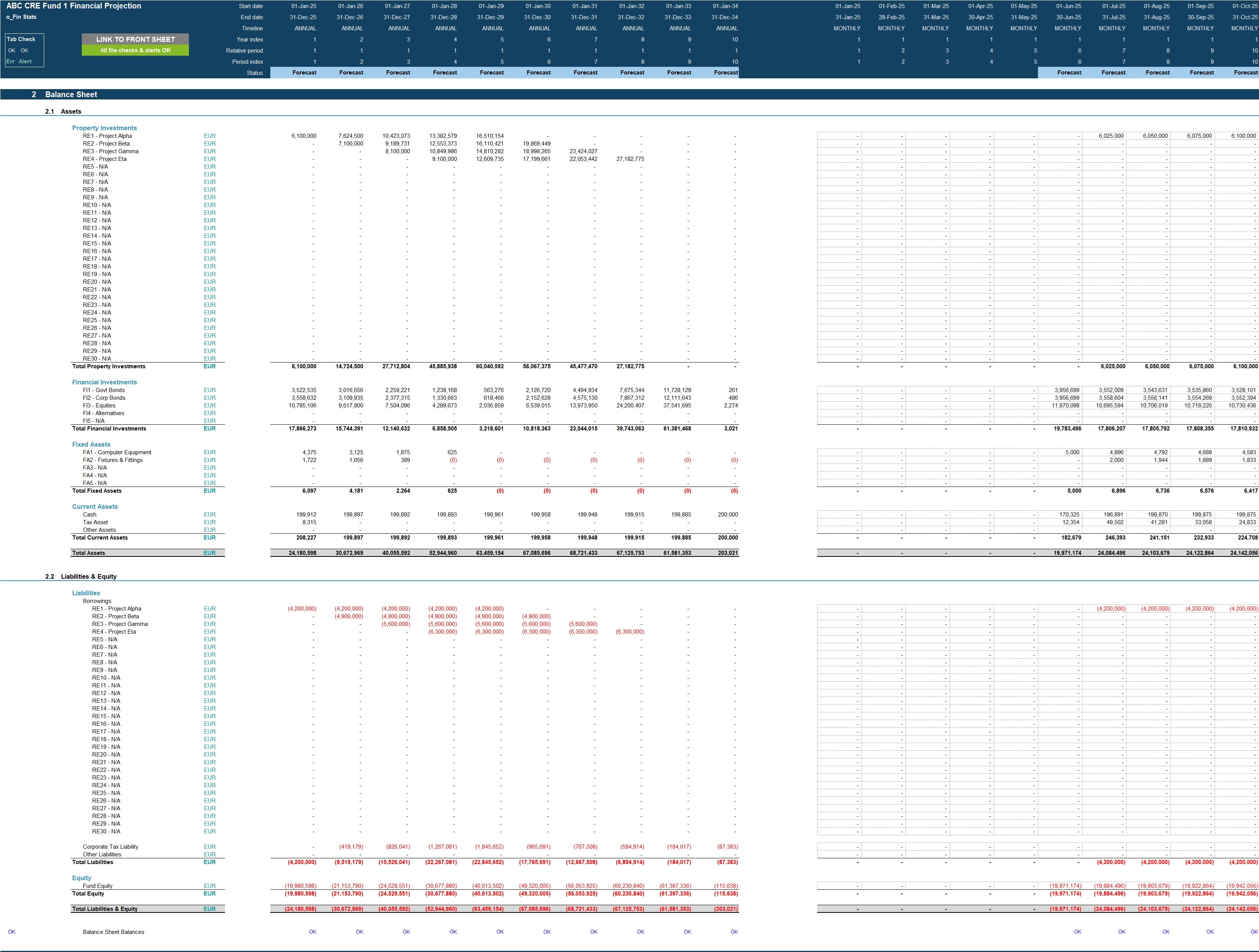Select FA1 - Computer Equipment row label
The height and width of the screenshot is (952, 1259).
117,452
